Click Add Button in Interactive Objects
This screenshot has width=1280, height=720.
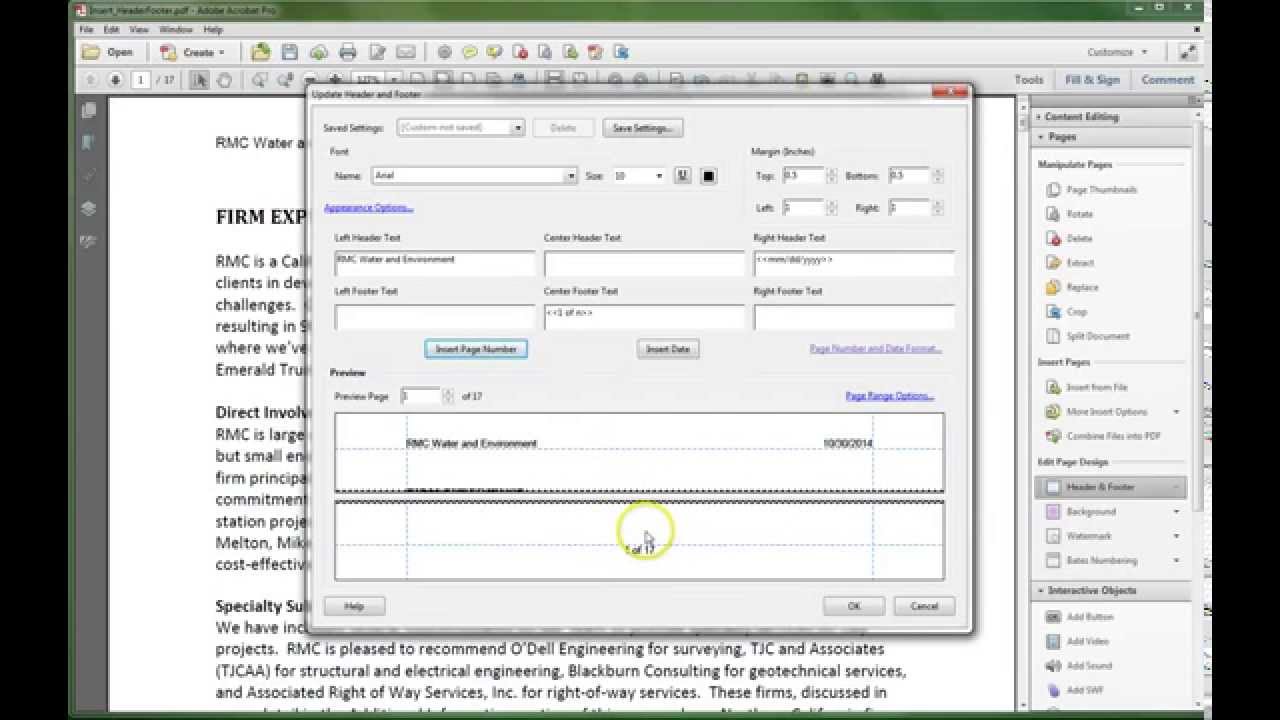(1079, 617)
